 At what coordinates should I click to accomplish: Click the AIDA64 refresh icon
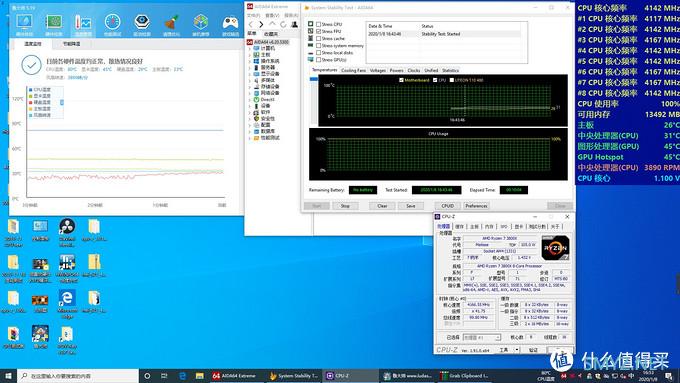(283, 24)
